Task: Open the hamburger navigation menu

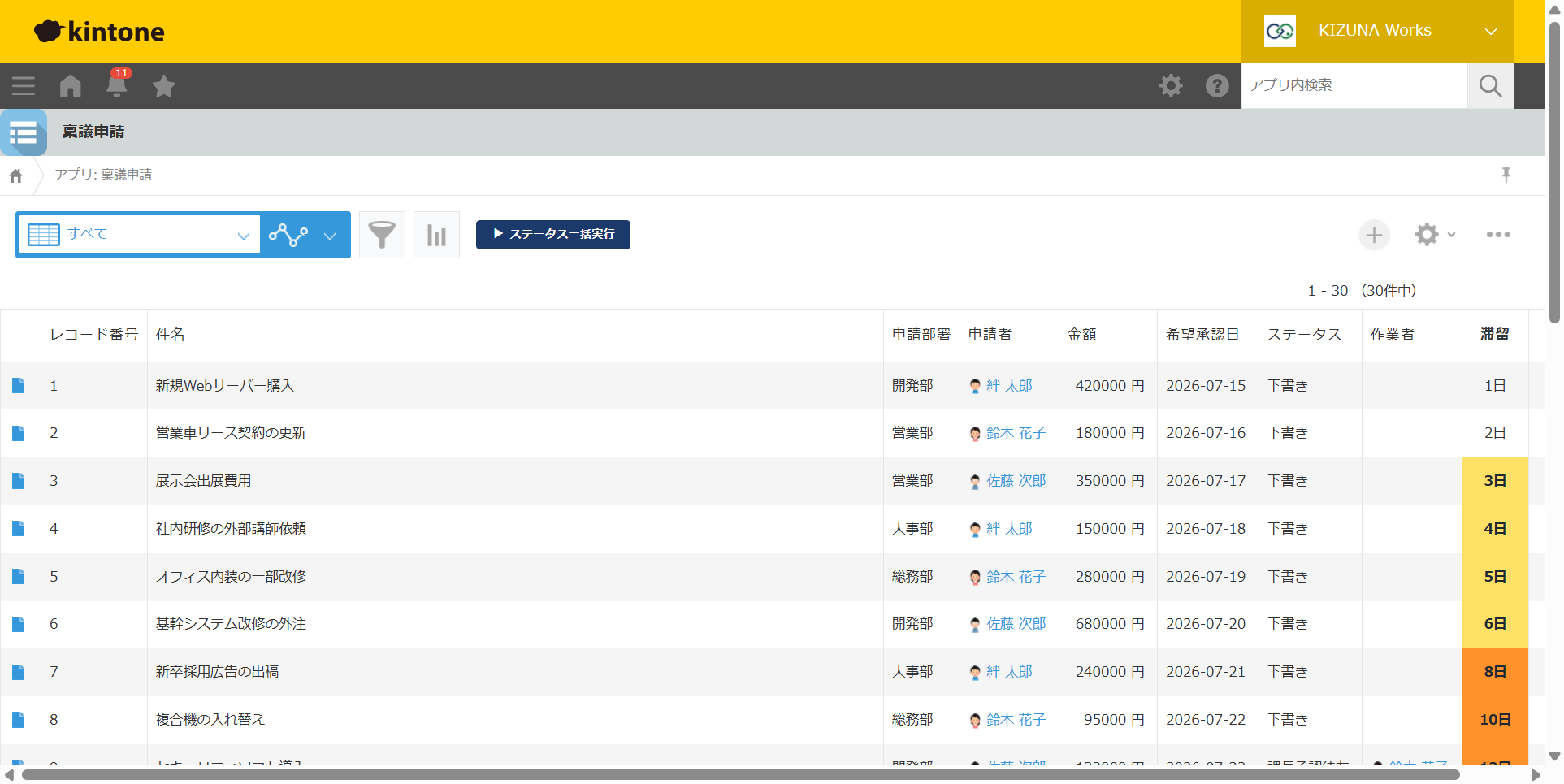Action: 24,86
